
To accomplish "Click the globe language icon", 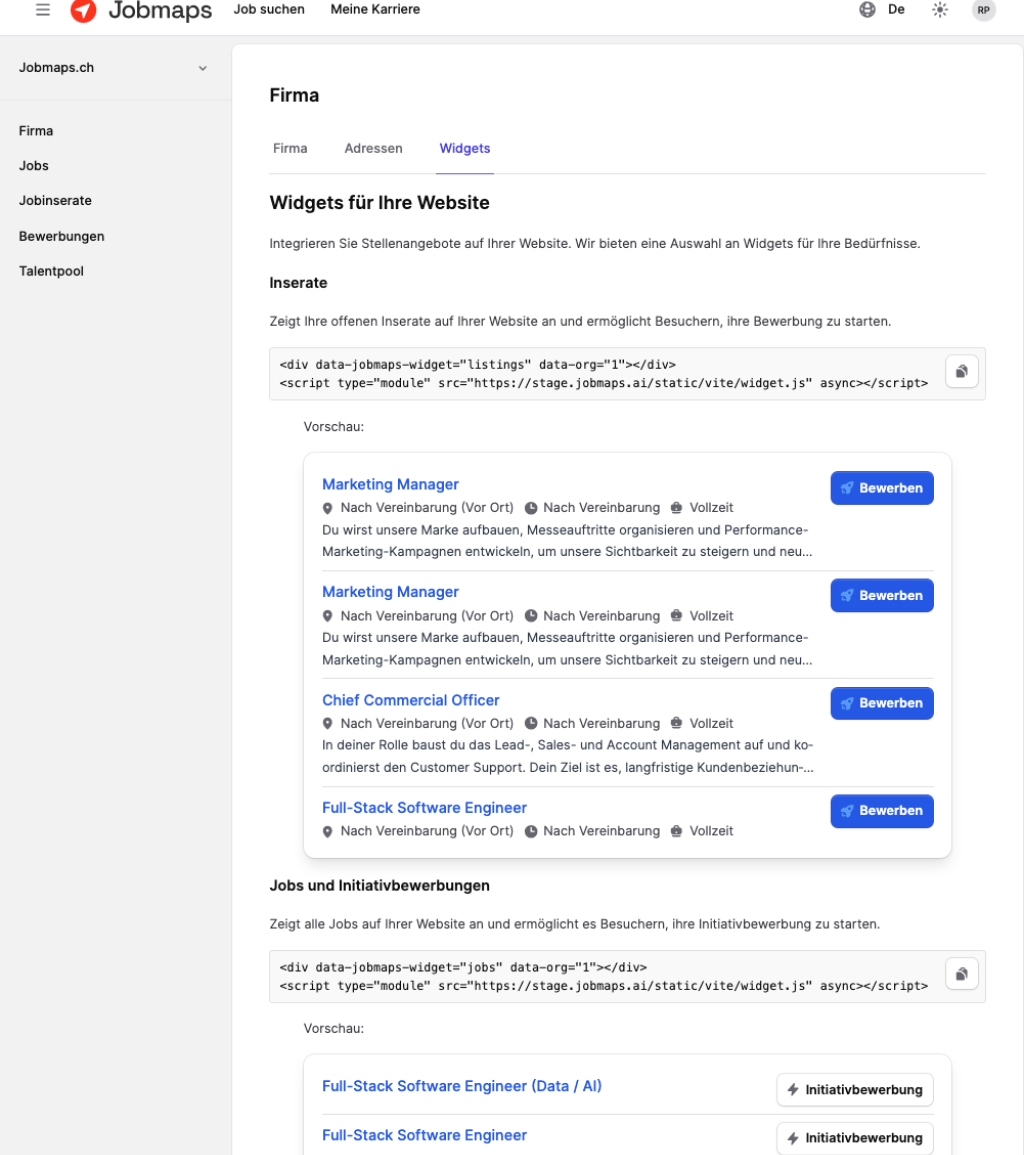I will (867, 10).
